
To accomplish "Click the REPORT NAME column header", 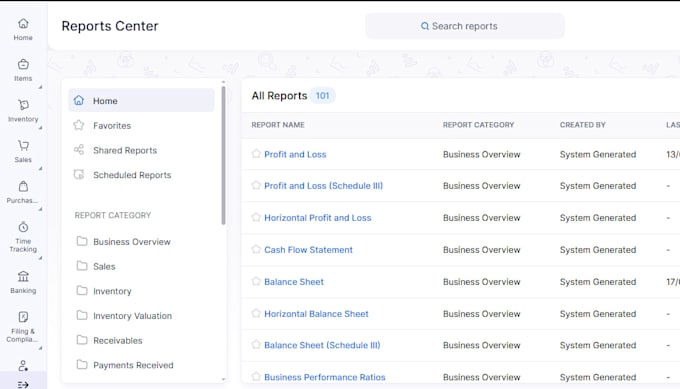I will pos(278,125).
